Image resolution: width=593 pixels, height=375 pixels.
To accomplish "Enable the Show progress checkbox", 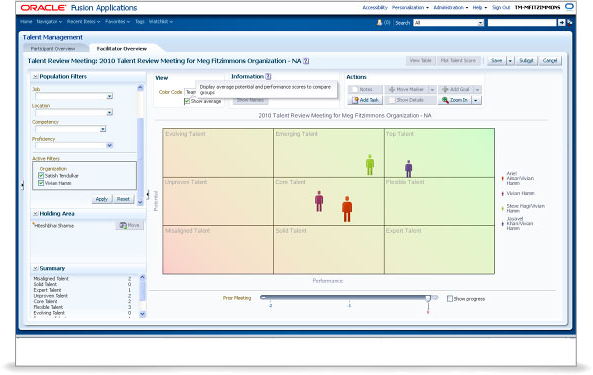I will (x=450, y=299).
